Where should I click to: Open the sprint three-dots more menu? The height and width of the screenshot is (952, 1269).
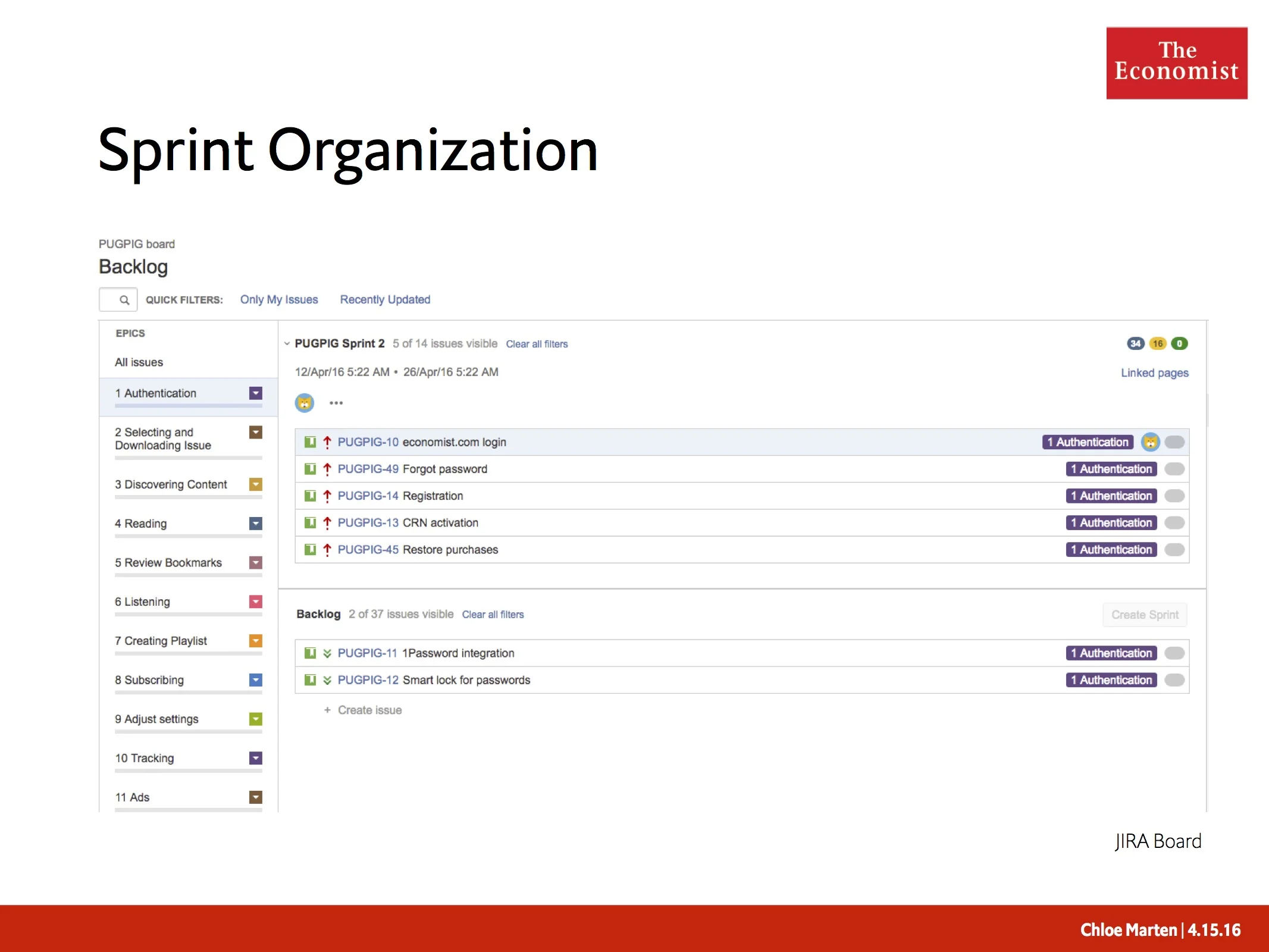(x=336, y=403)
